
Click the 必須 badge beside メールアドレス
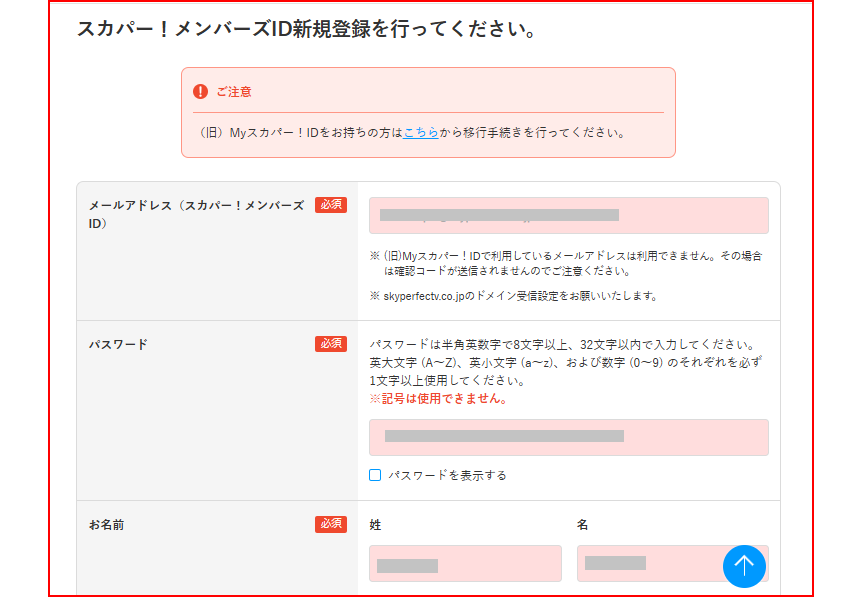point(331,205)
